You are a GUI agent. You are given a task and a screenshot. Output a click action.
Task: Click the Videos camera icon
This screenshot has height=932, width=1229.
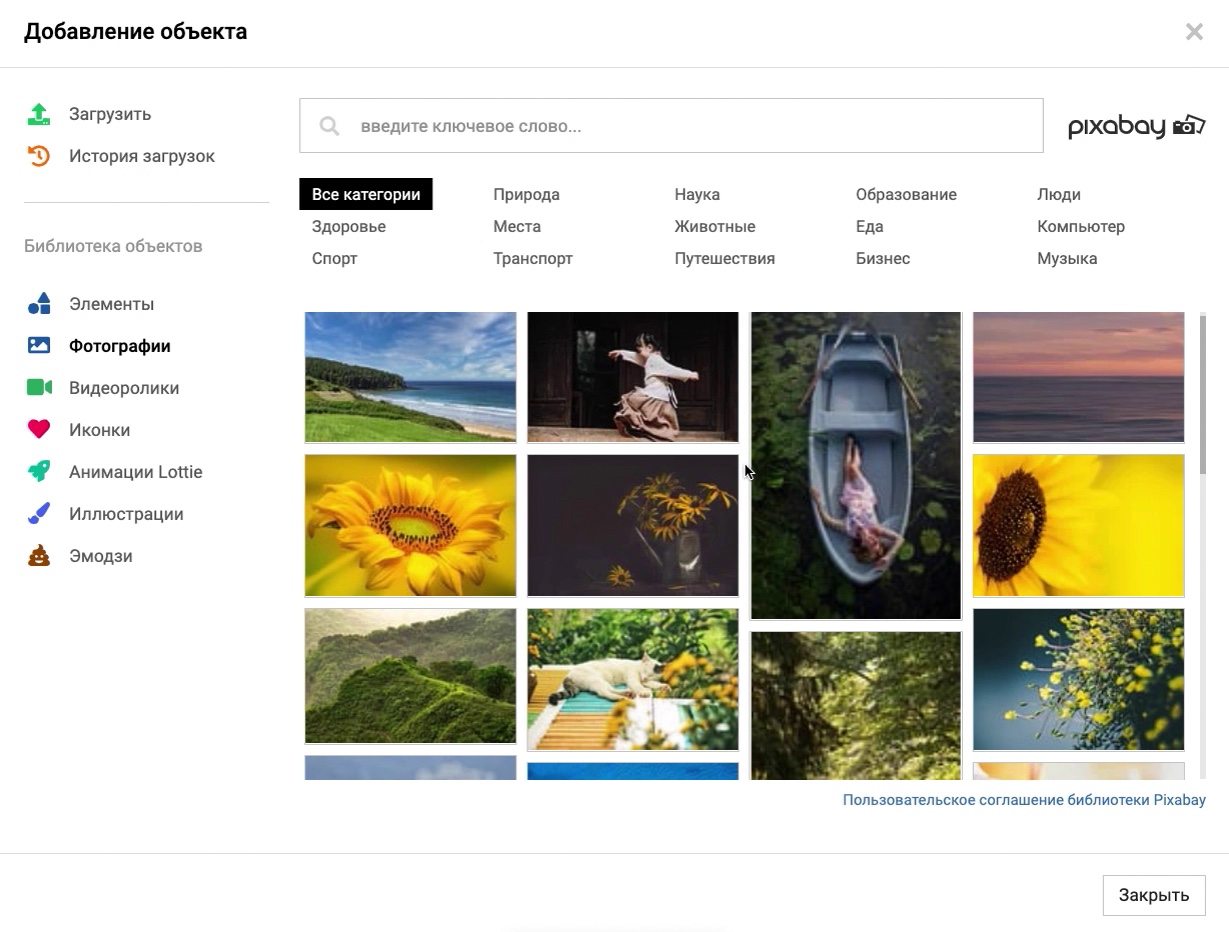click(38, 388)
